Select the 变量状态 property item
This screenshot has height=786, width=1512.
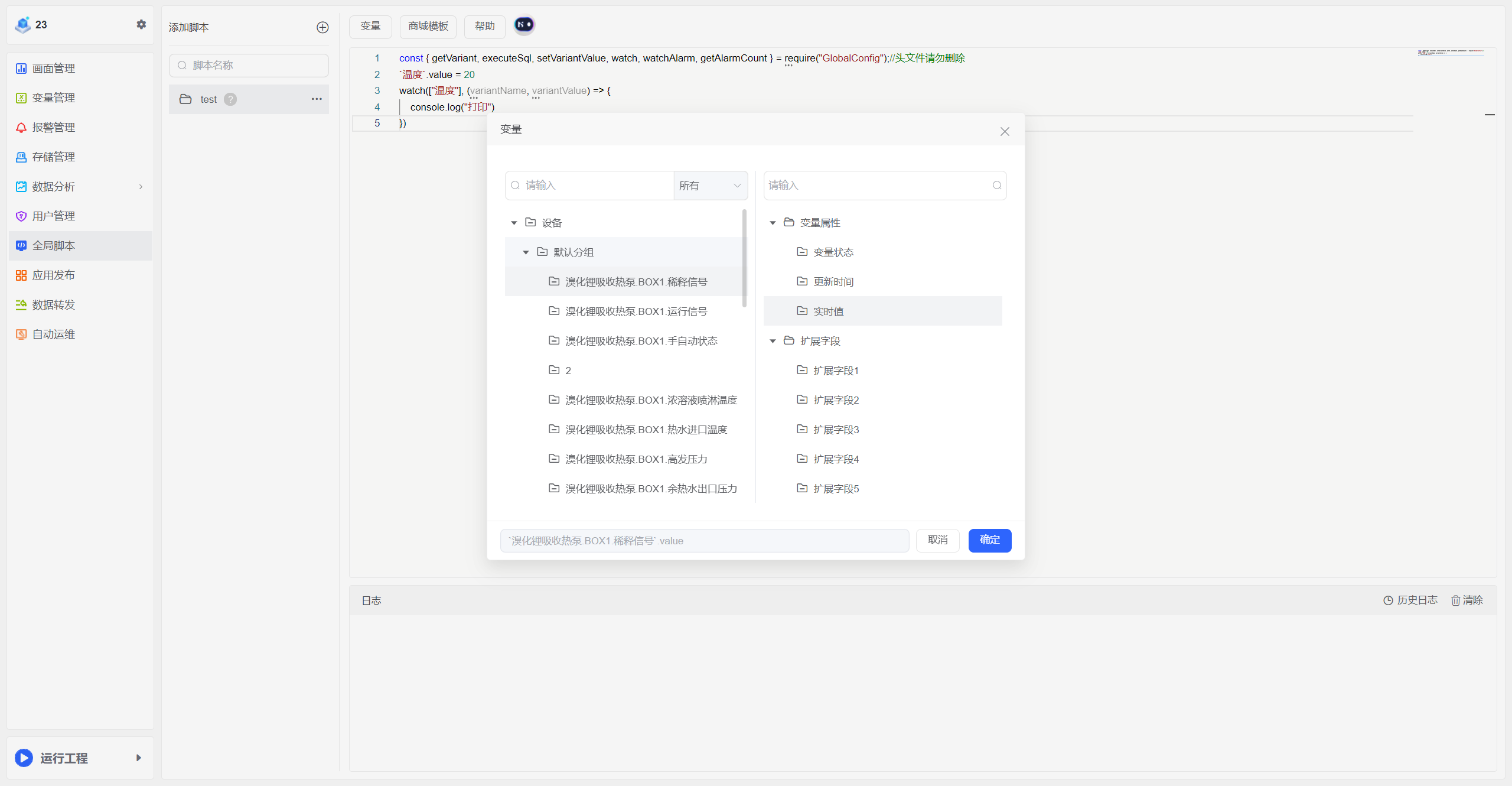[x=833, y=252]
